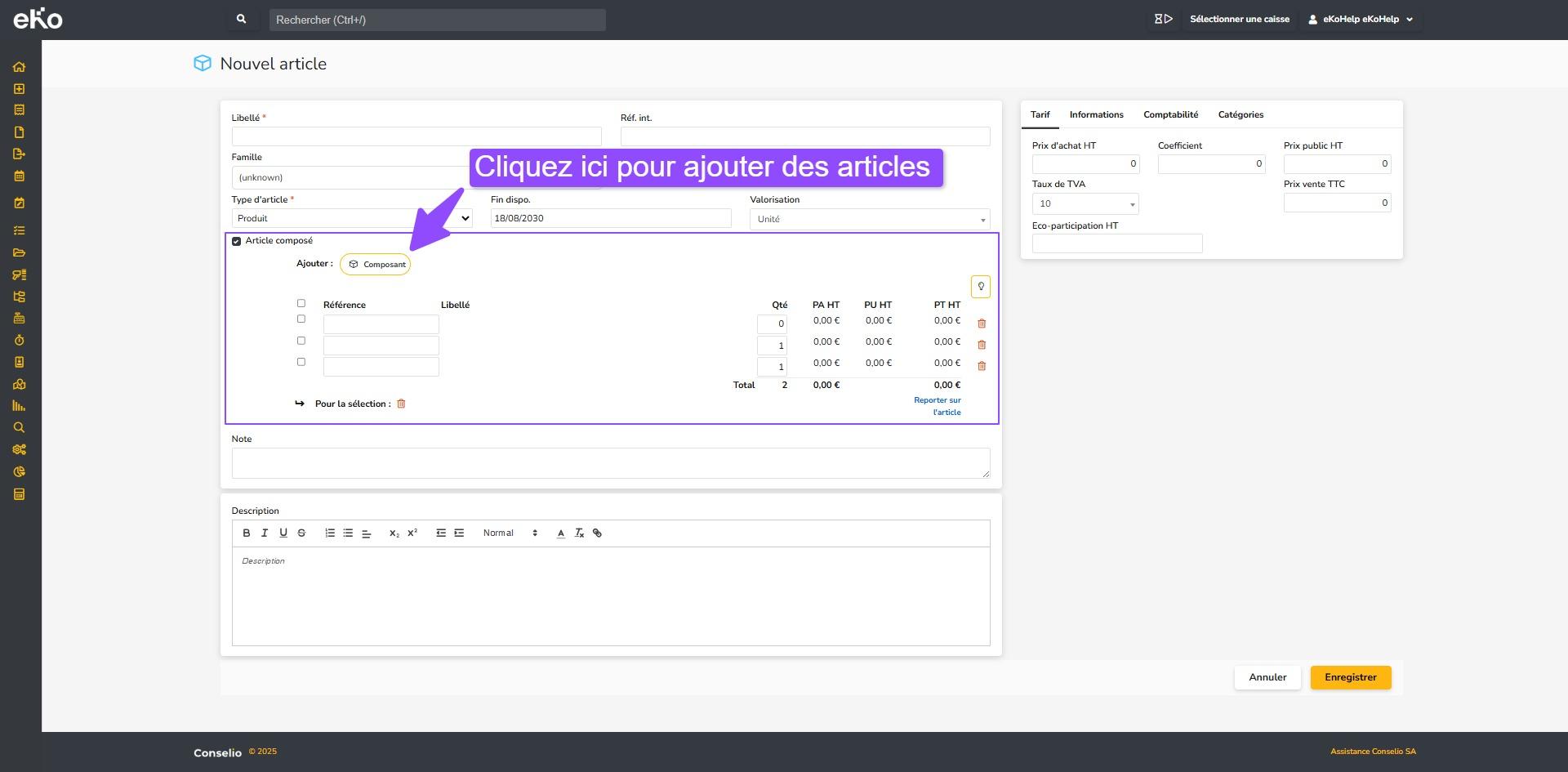
Task: Click the home icon in the sidebar
Action: (19, 67)
